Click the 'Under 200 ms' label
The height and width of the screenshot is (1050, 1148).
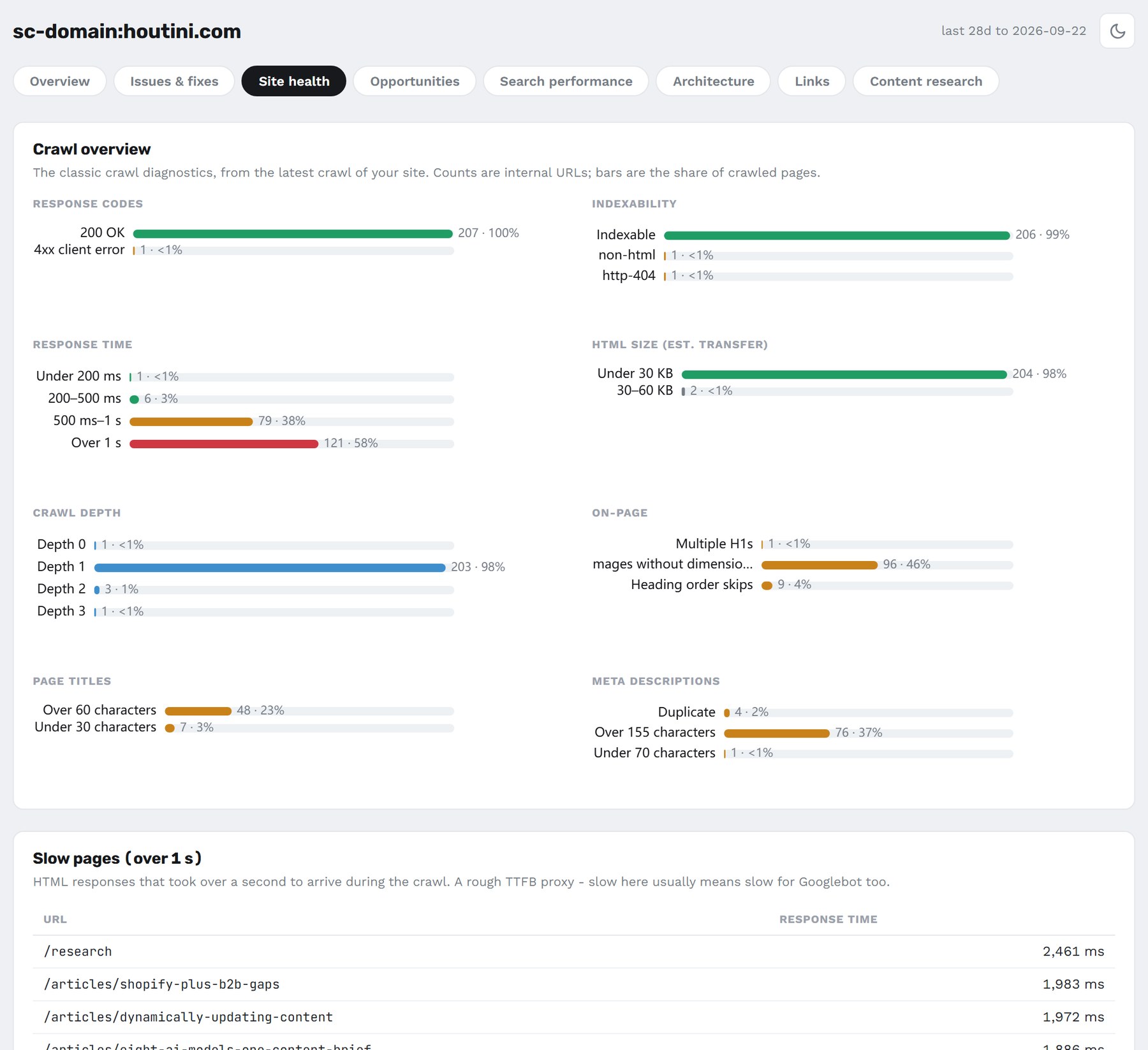(x=78, y=376)
